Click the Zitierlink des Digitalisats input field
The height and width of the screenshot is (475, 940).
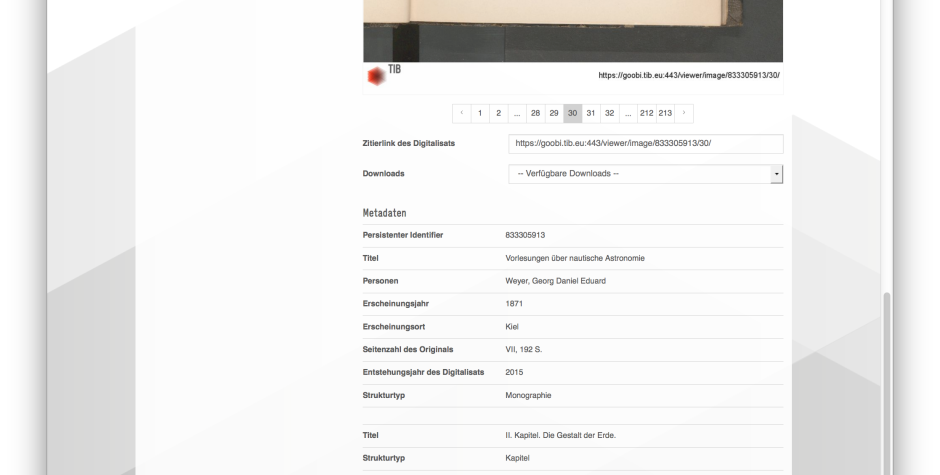(646, 144)
